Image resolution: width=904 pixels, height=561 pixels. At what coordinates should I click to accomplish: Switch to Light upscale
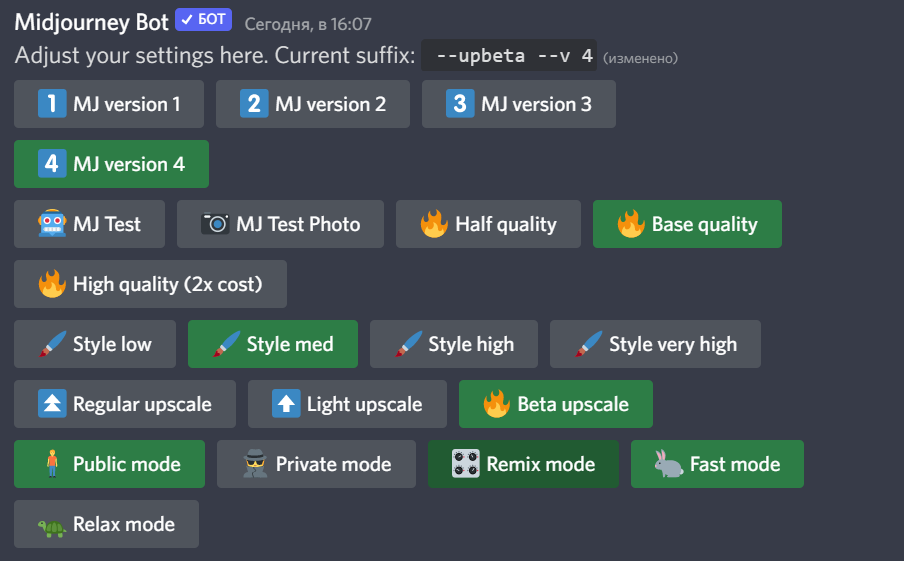(347, 404)
